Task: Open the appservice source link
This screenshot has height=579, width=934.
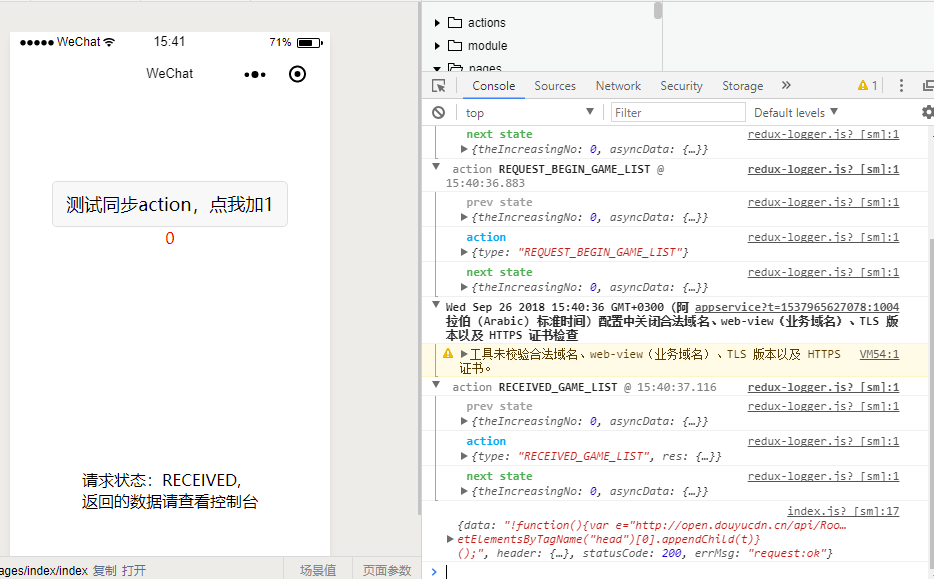Action: click(796, 307)
